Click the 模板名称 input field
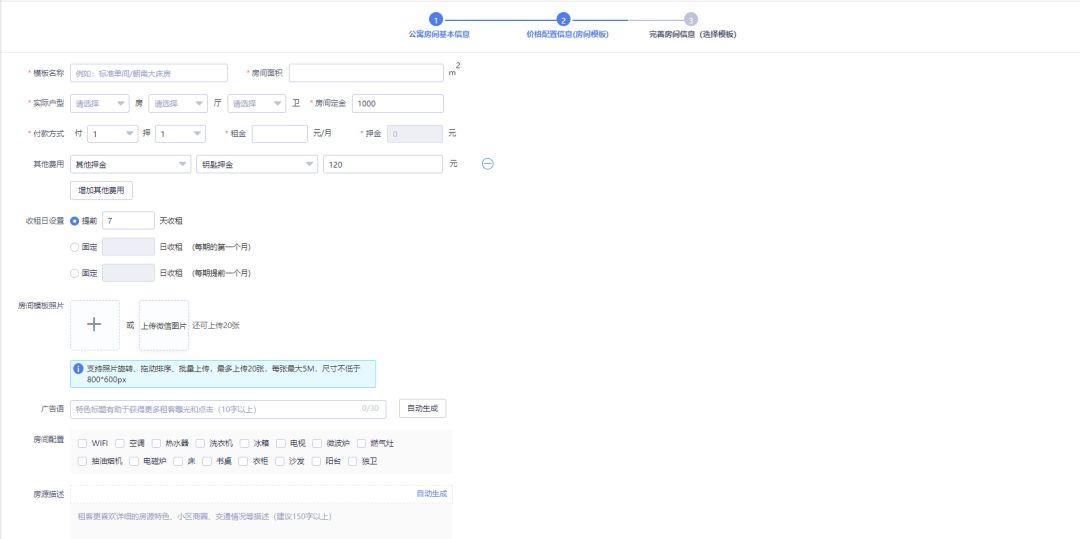 tap(149, 73)
